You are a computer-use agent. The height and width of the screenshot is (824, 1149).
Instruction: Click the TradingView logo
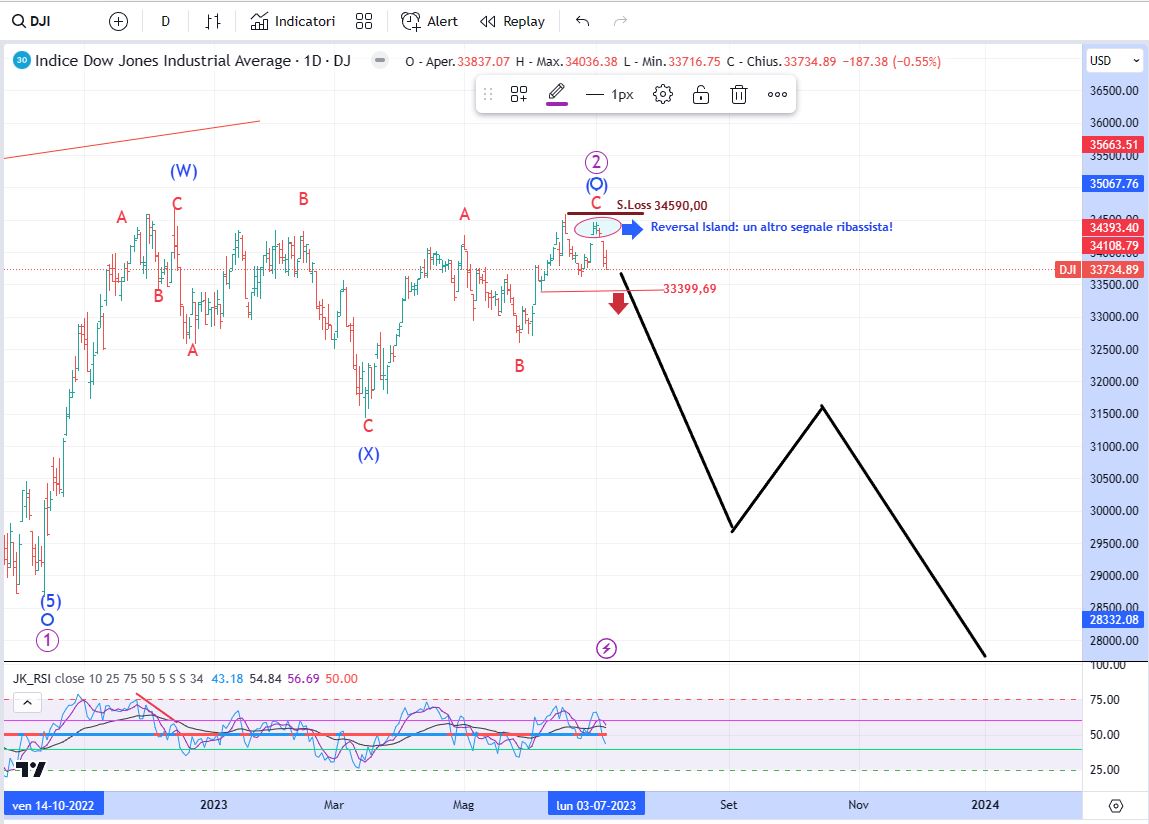31,770
